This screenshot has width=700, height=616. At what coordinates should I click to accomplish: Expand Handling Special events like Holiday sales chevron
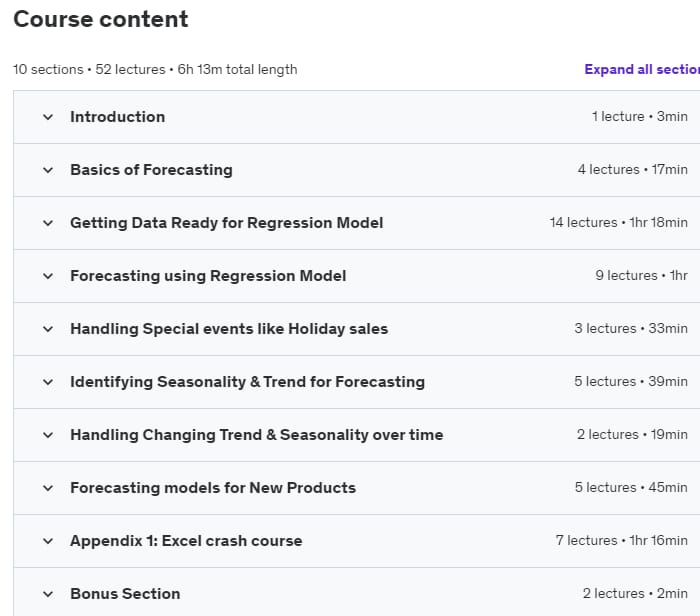coord(48,329)
